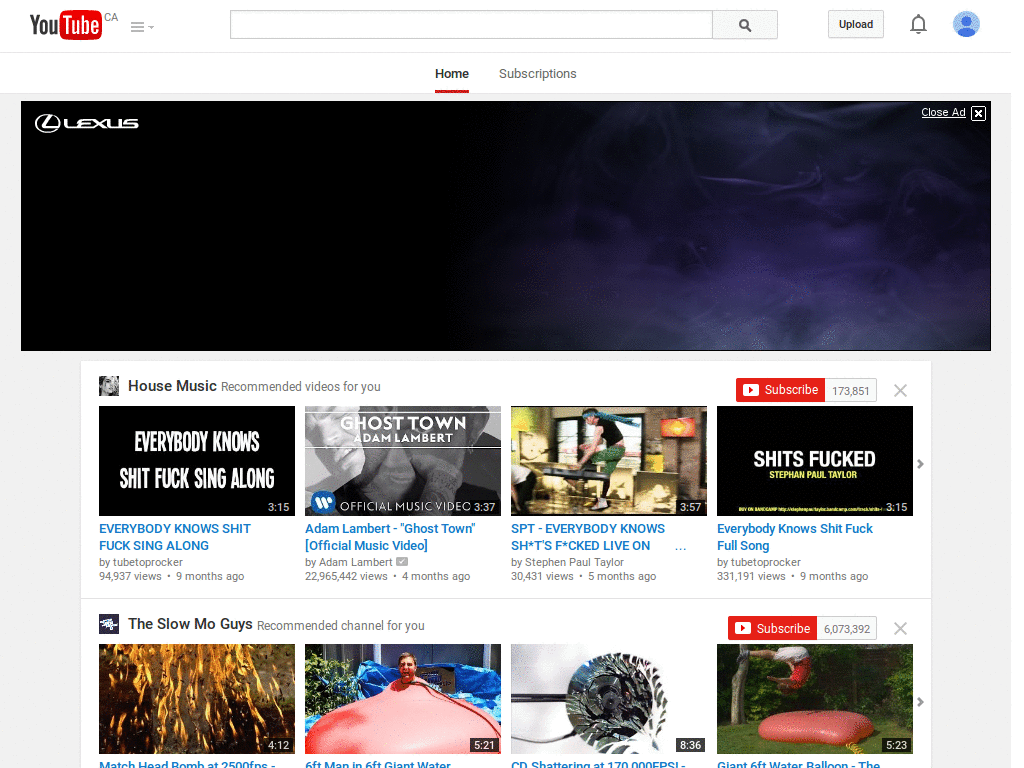This screenshot has width=1024, height=768.
Task: Show next Slow Mo Guys videos arrow
Action: pos(920,702)
